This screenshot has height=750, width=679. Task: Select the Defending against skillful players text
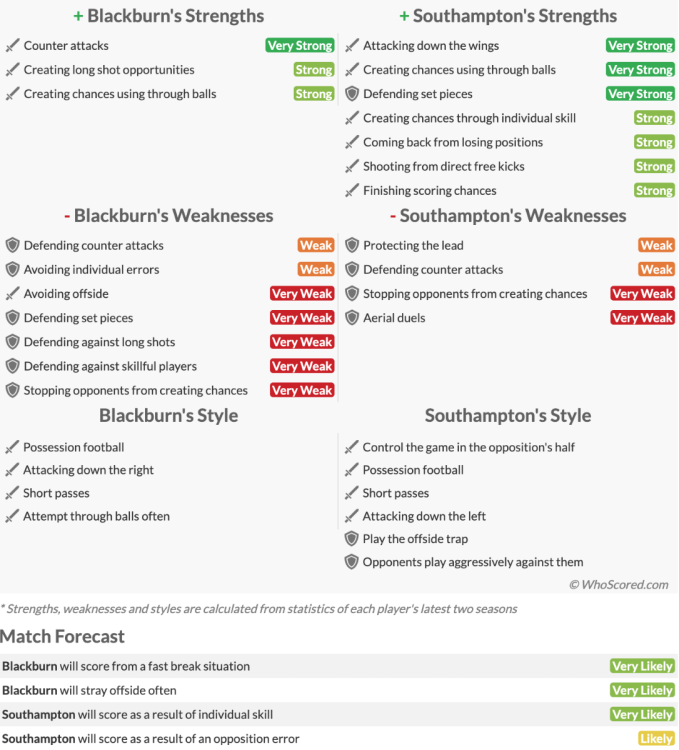tap(110, 366)
